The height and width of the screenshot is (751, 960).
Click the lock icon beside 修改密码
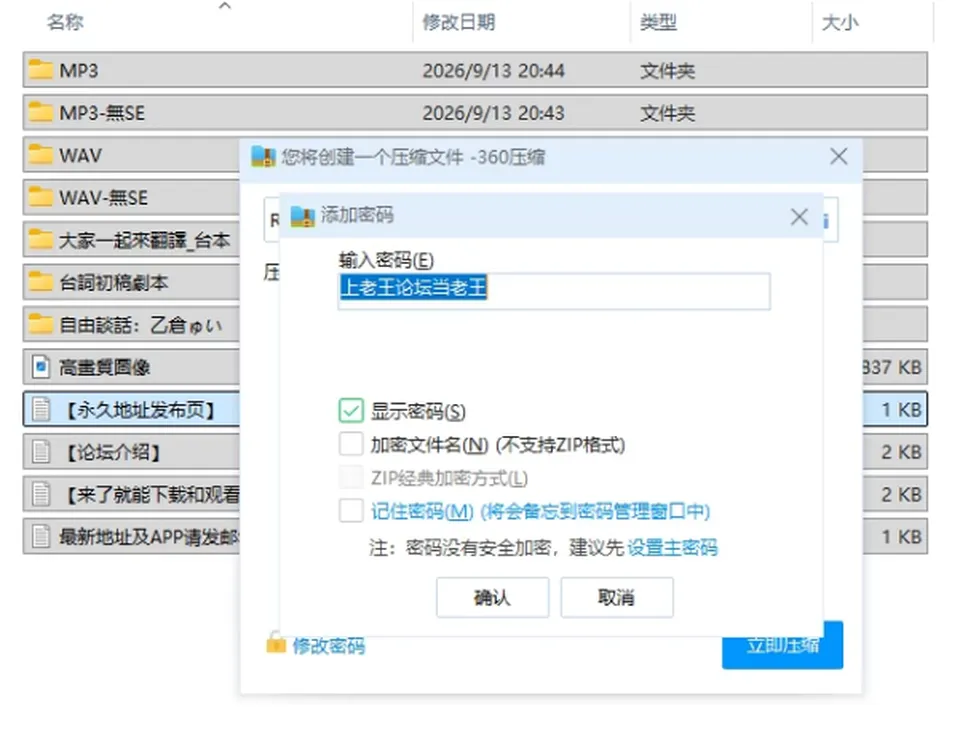pos(276,643)
